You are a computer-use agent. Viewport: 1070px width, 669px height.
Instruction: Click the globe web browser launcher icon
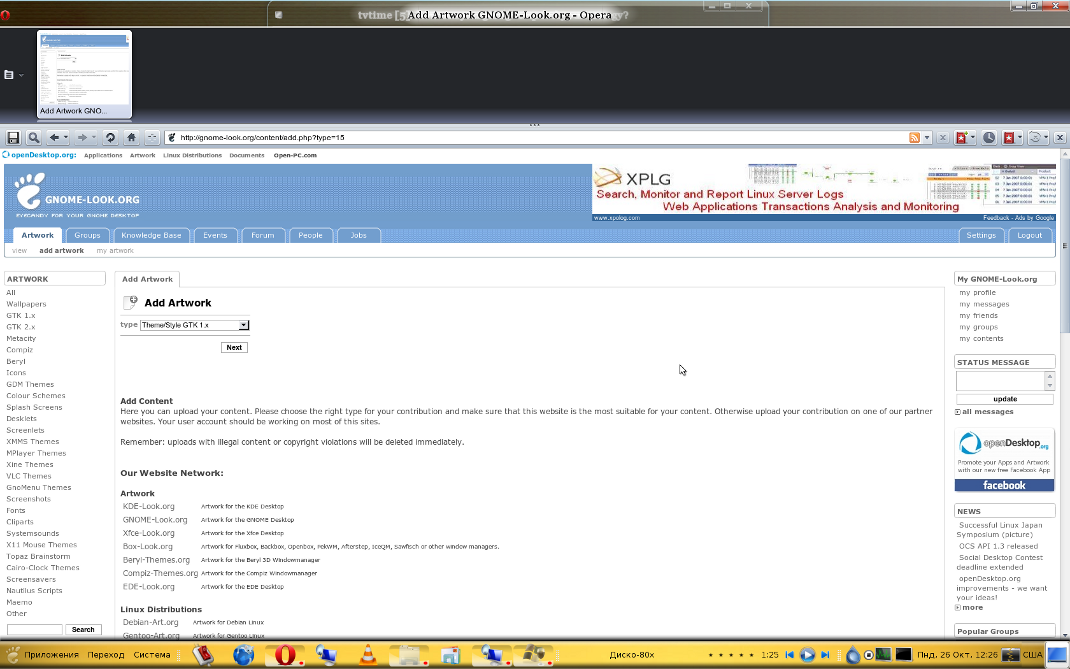pos(243,655)
